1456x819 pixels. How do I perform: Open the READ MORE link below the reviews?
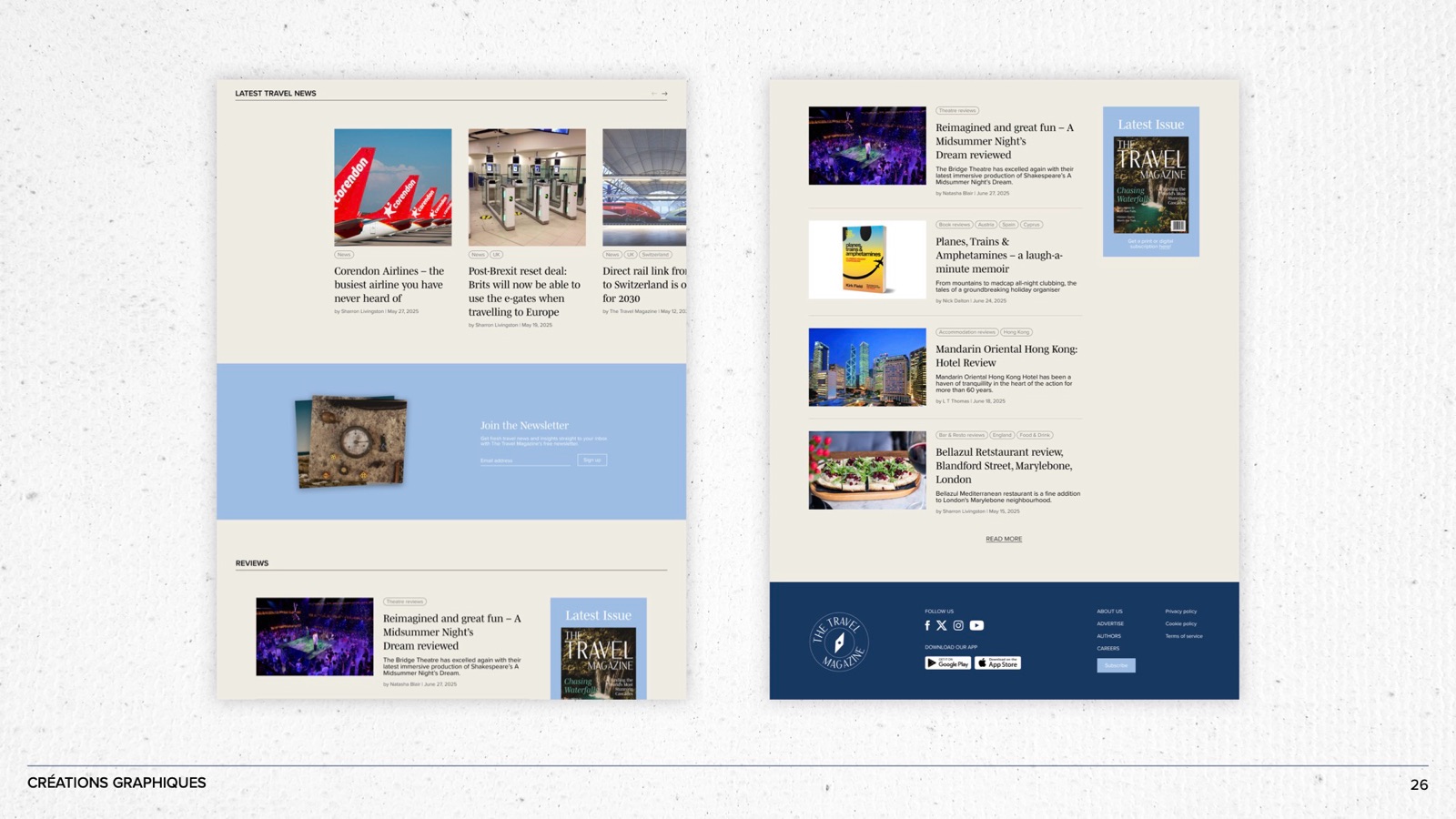click(1004, 539)
